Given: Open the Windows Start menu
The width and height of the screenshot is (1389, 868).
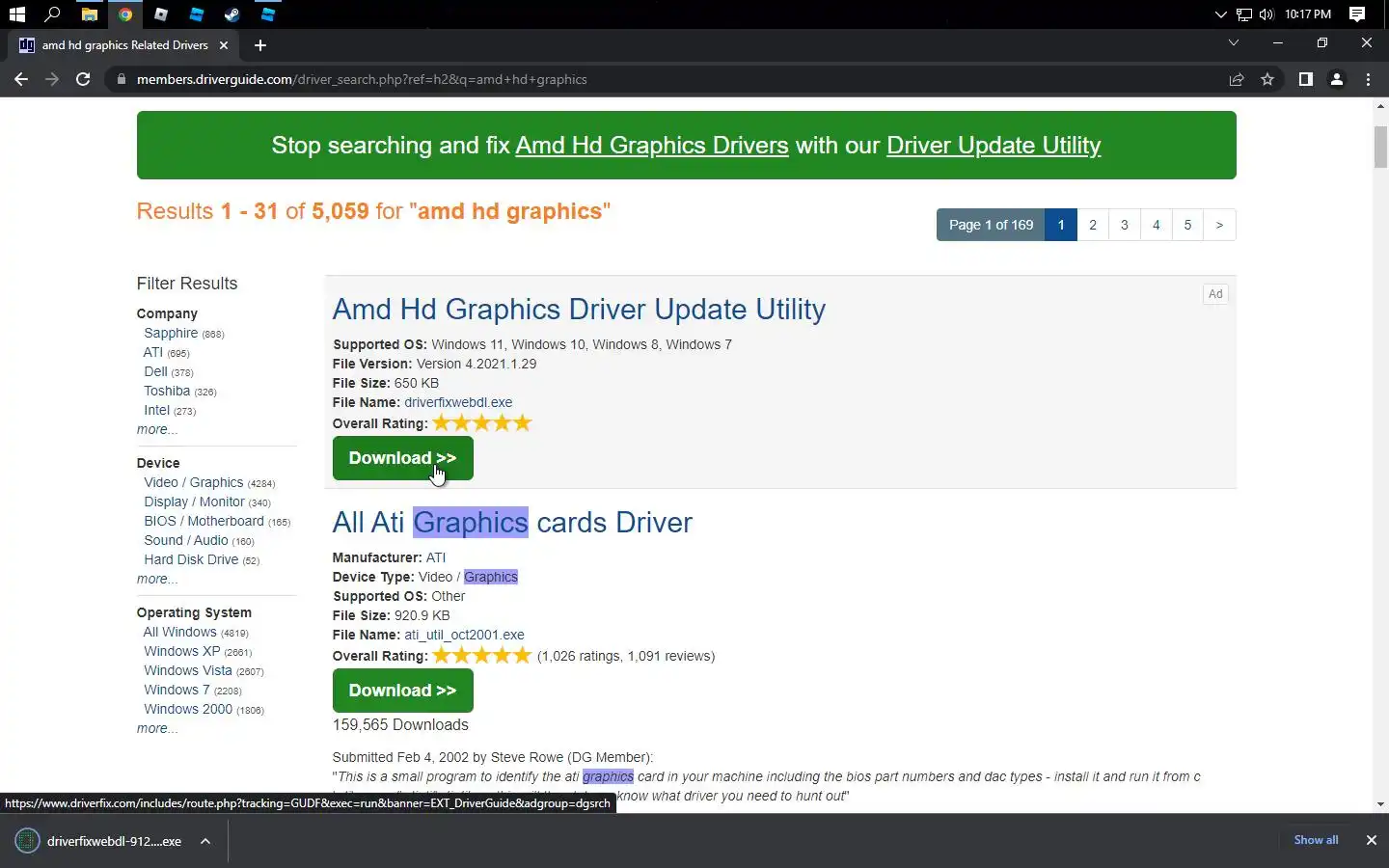Looking at the screenshot, I should click(x=16, y=14).
